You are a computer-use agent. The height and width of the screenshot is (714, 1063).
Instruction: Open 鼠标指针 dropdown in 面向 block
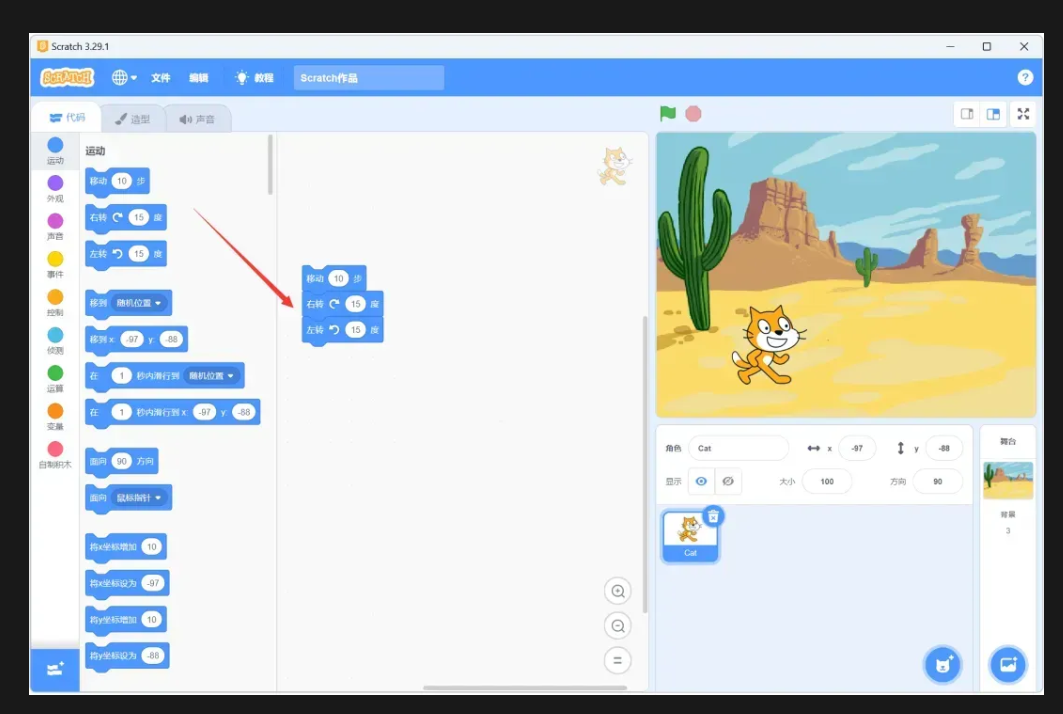coord(139,498)
